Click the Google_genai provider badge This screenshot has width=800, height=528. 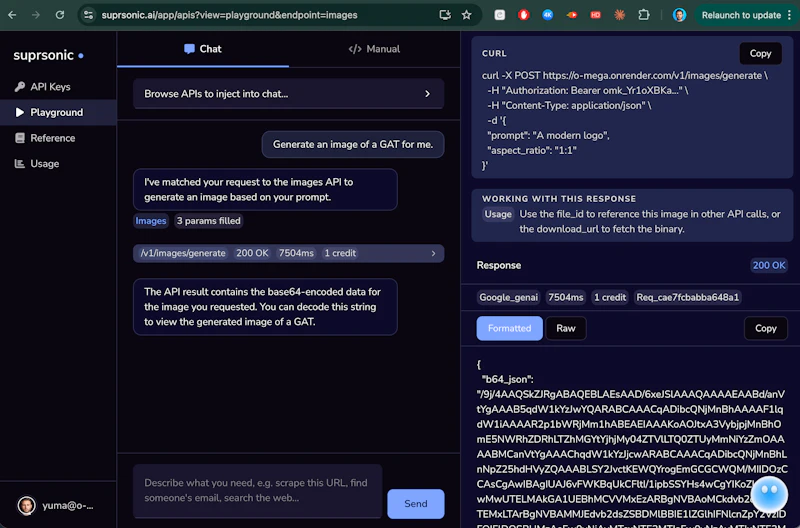(509, 297)
